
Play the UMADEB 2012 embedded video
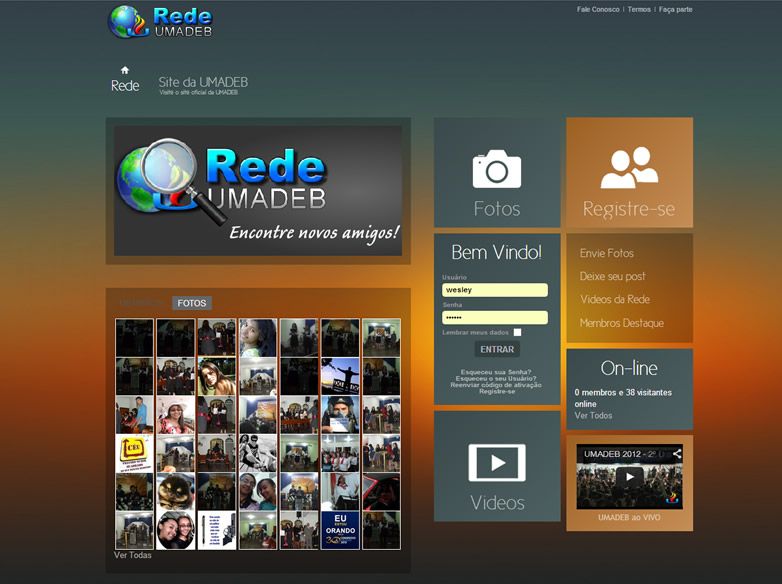tap(629, 477)
